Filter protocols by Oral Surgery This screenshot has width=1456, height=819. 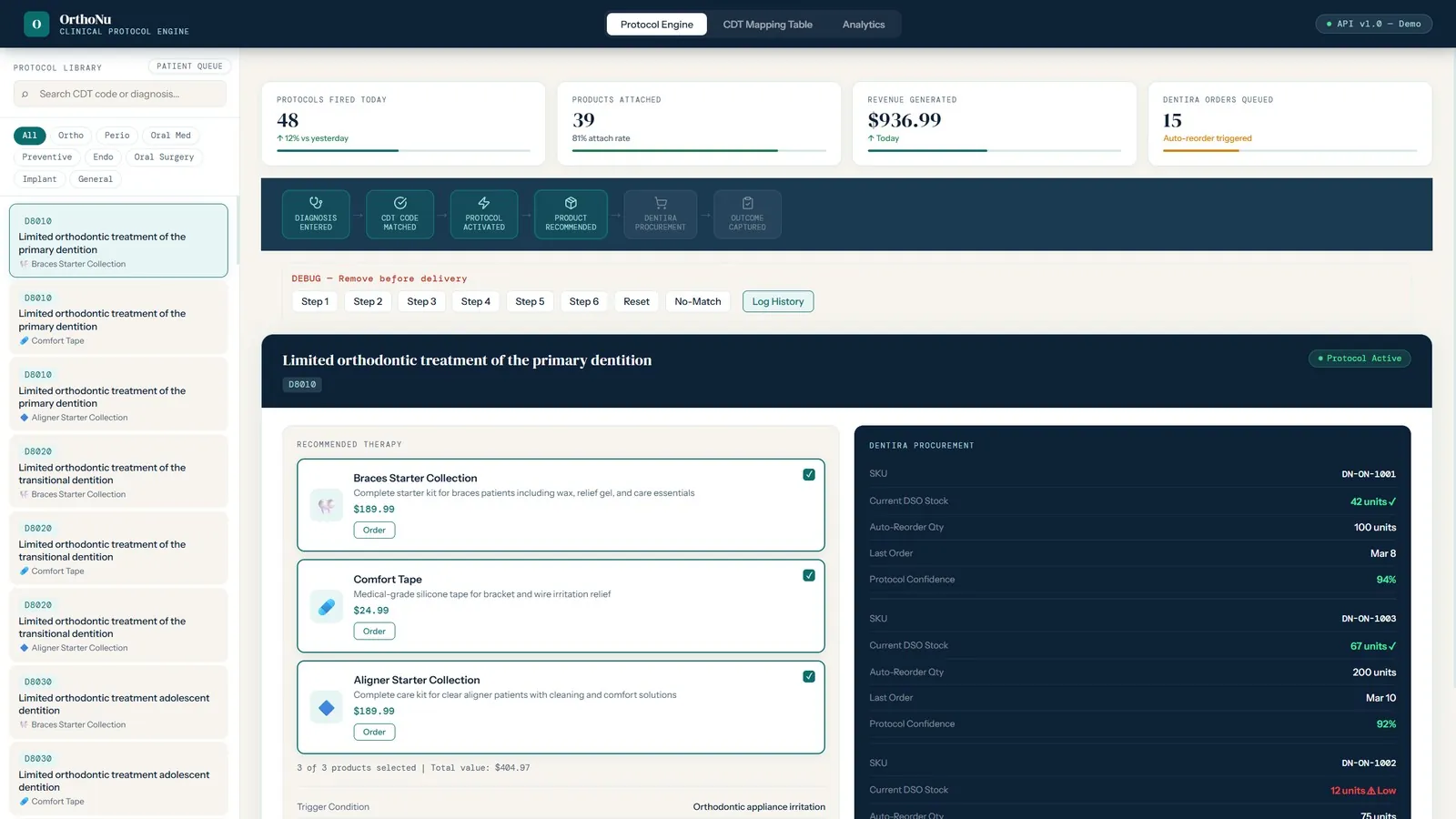coord(164,157)
